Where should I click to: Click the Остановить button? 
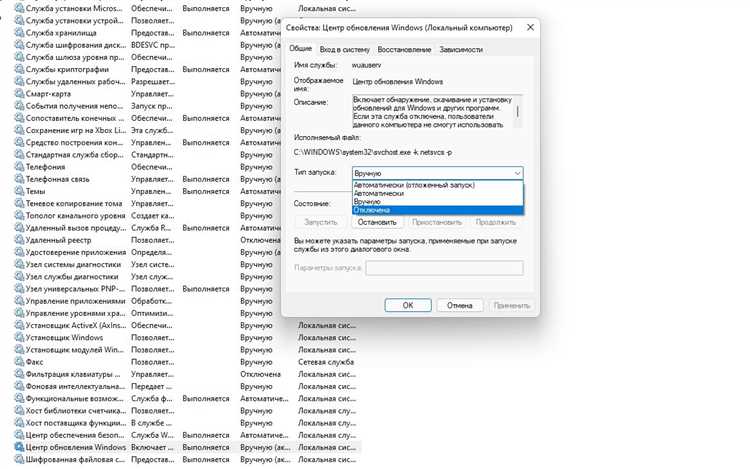click(377, 222)
